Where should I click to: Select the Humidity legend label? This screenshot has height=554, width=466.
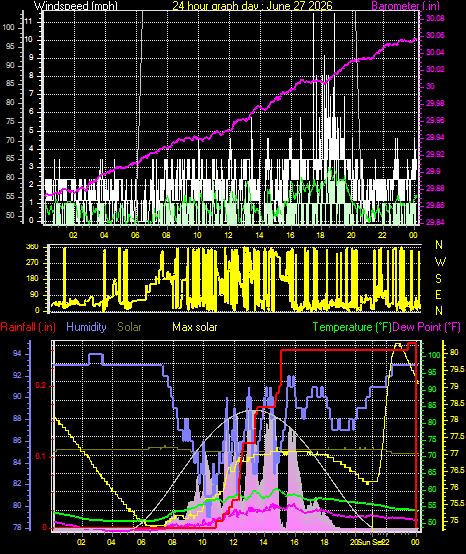coord(86,327)
